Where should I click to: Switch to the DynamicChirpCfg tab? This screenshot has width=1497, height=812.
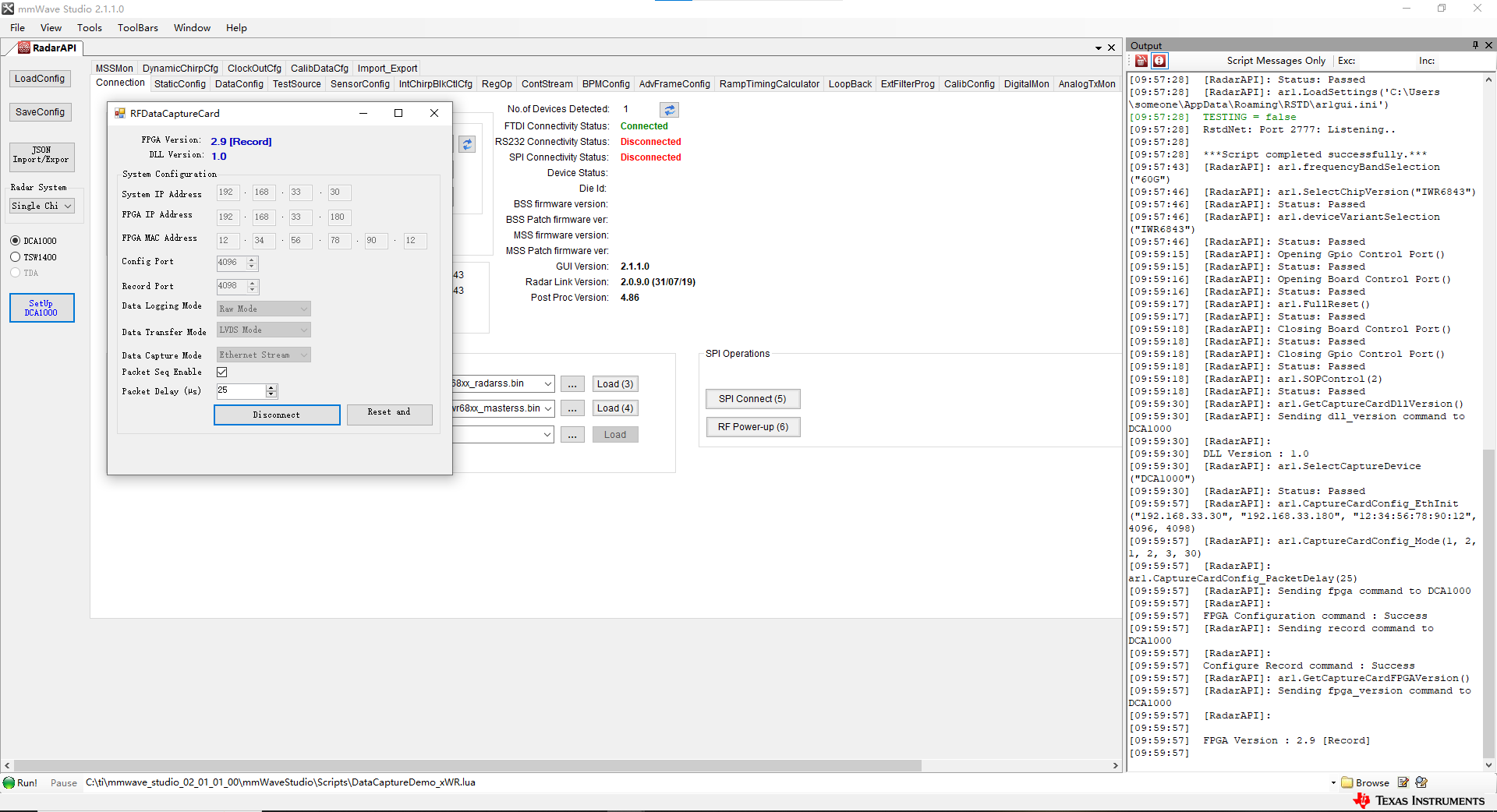180,69
